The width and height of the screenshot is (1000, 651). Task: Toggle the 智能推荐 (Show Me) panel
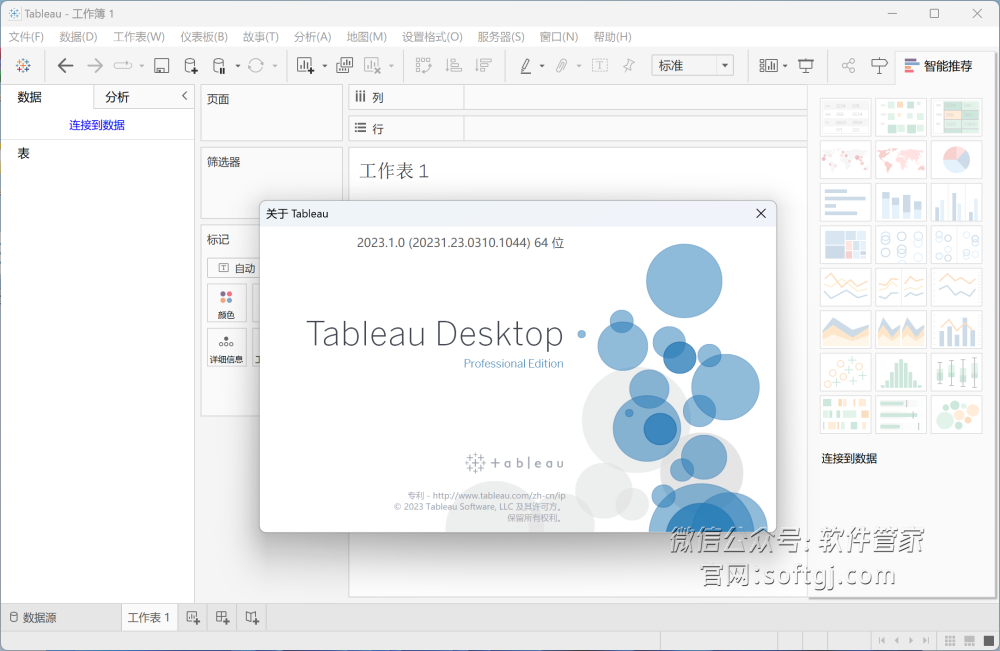(937, 65)
